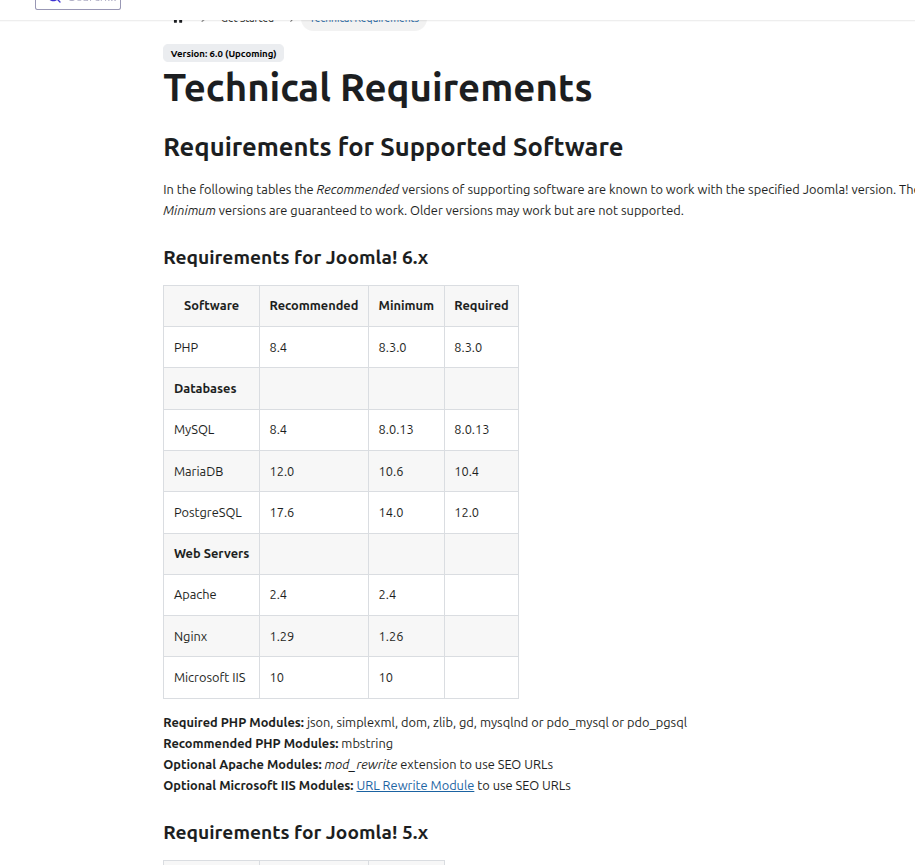Click the home icon in the breadcrumb
The height and width of the screenshot is (865, 915).
(x=178, y=18)
